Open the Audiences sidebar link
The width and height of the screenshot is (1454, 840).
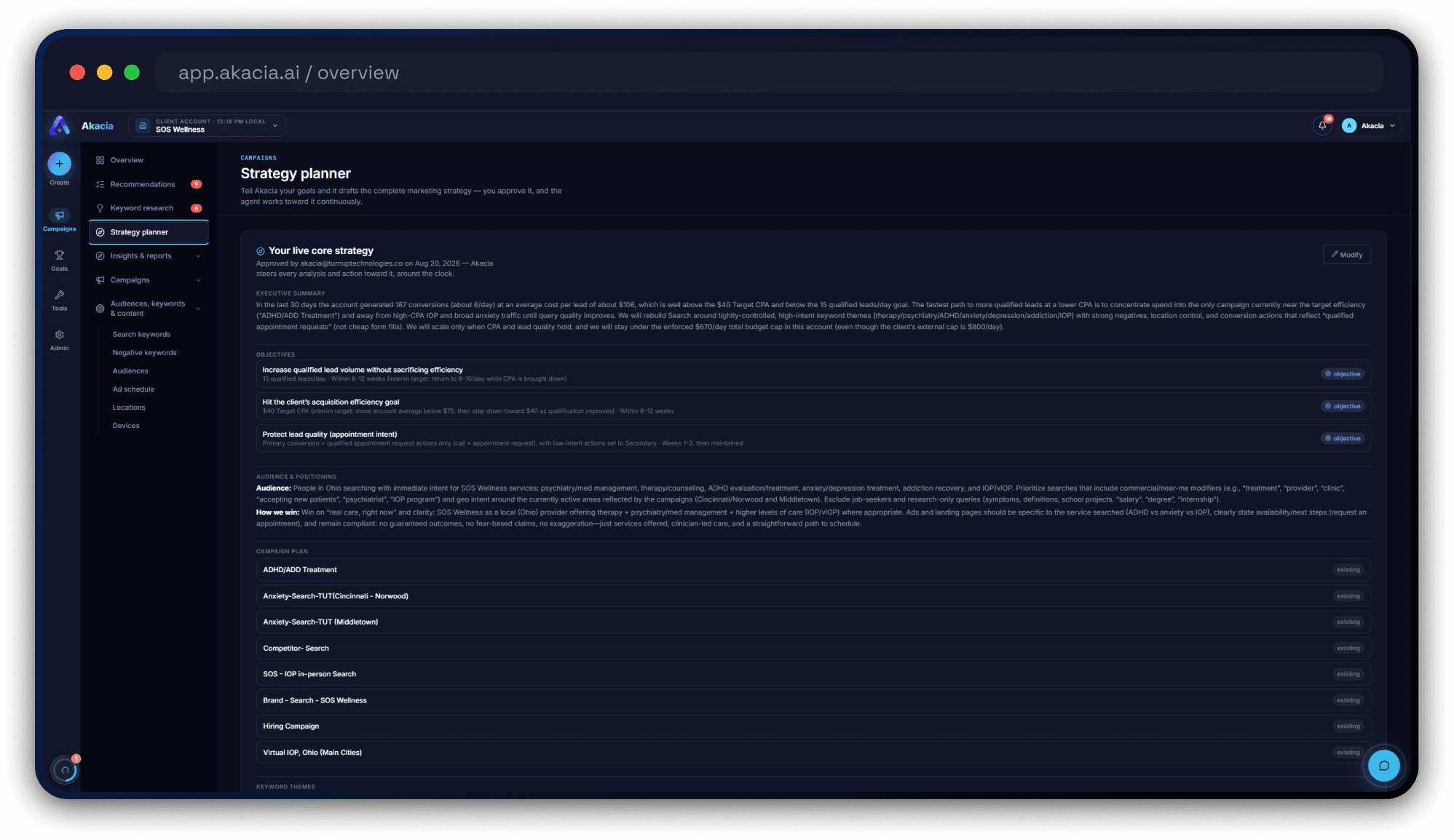pos(130,371)
